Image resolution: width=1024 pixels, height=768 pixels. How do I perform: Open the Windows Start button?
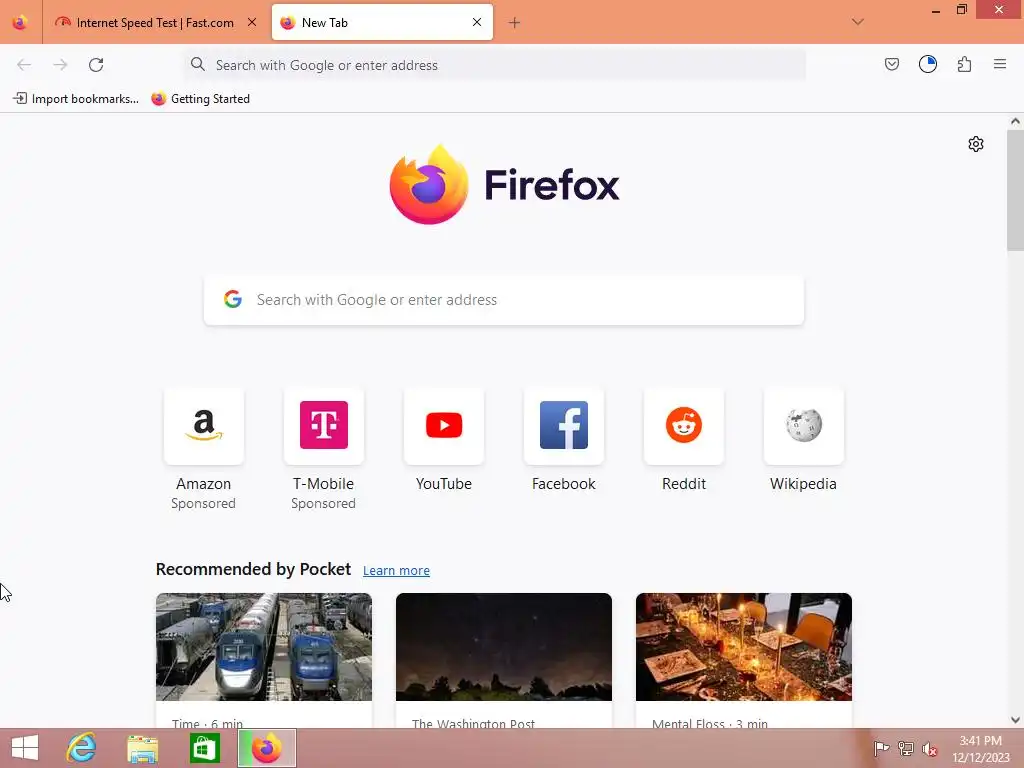(25, 748)
